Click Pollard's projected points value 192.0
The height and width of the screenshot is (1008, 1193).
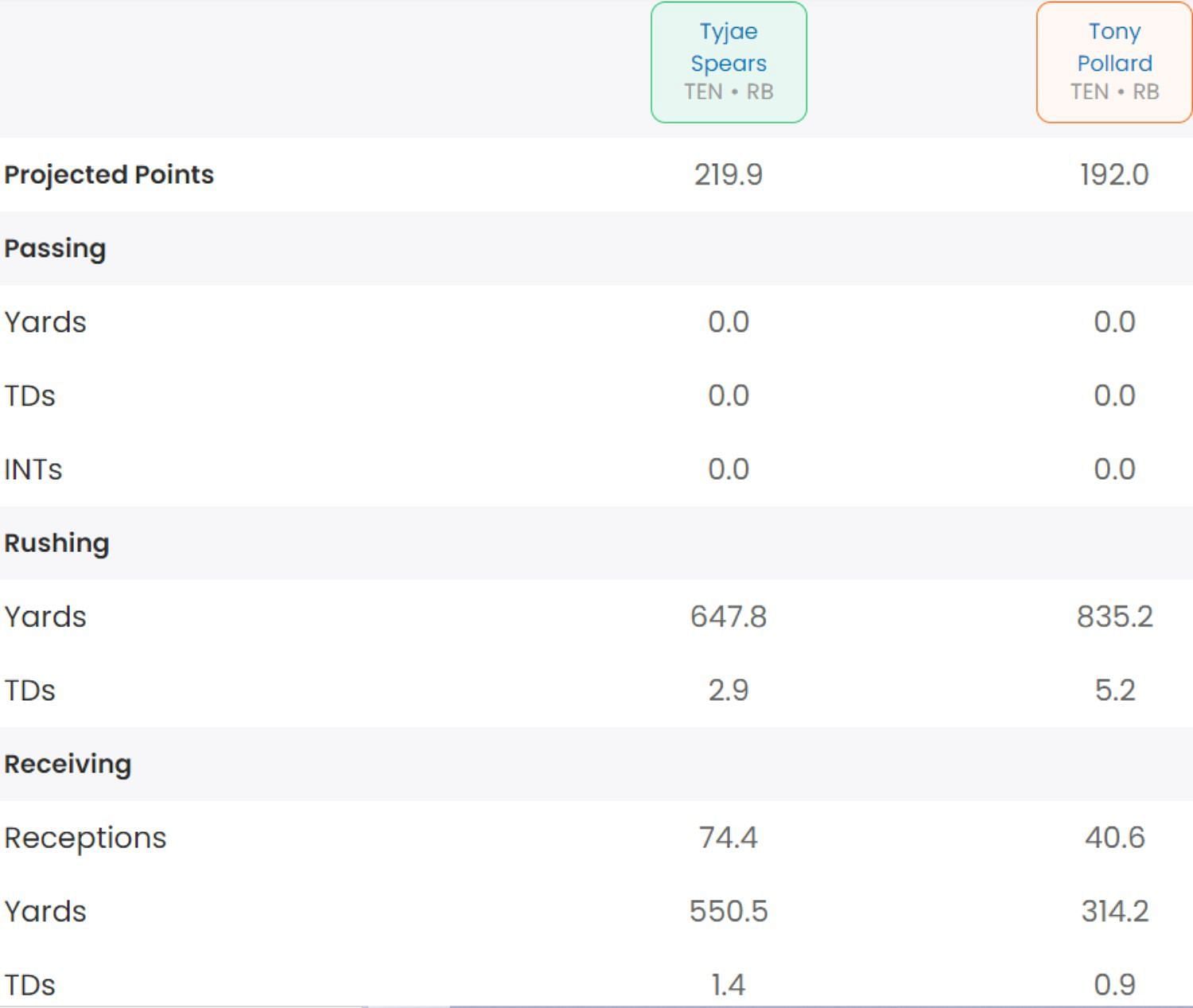(1114, 175)
